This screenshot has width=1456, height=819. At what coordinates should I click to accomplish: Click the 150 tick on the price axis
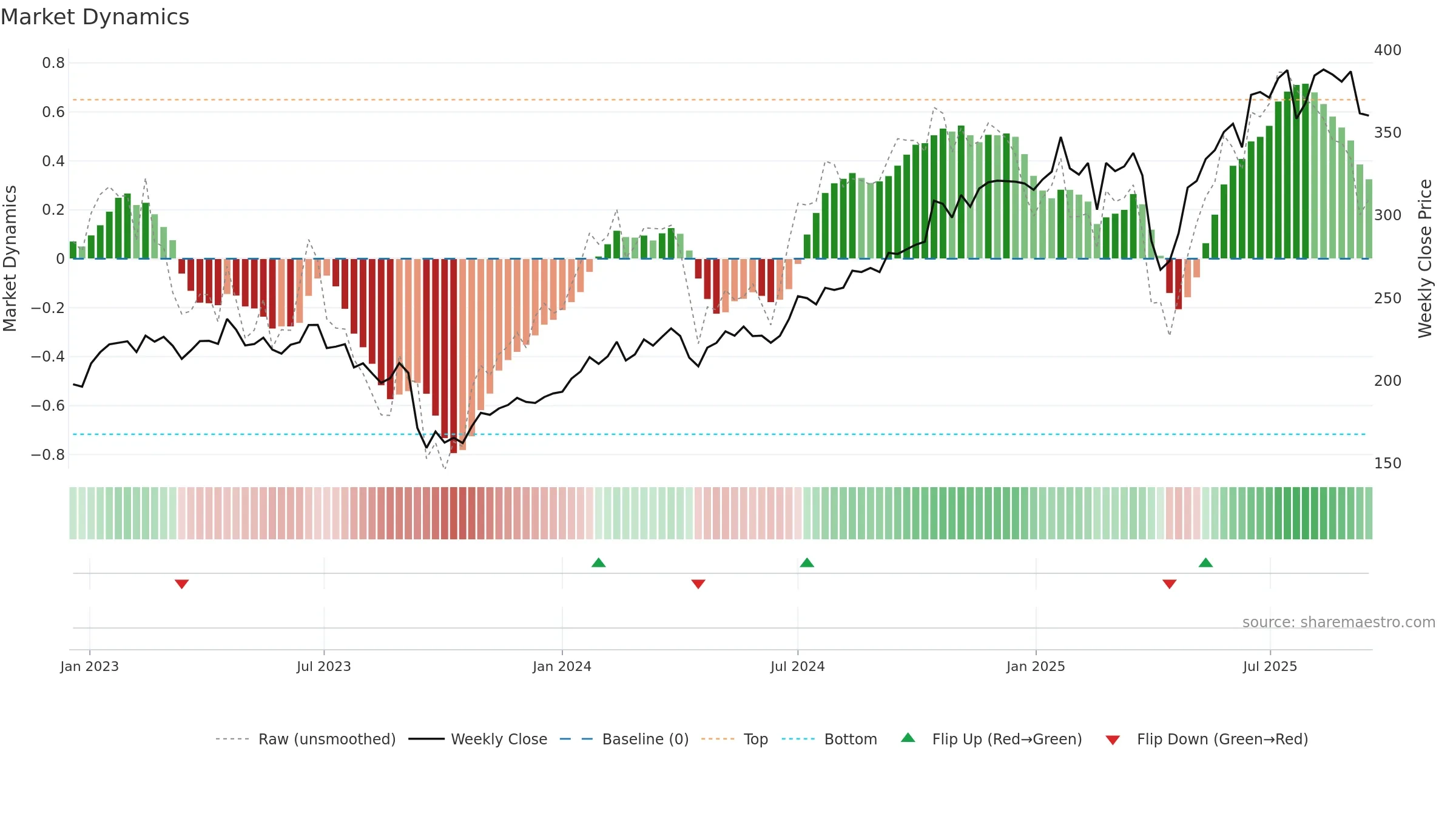(x=1388, y=463)
